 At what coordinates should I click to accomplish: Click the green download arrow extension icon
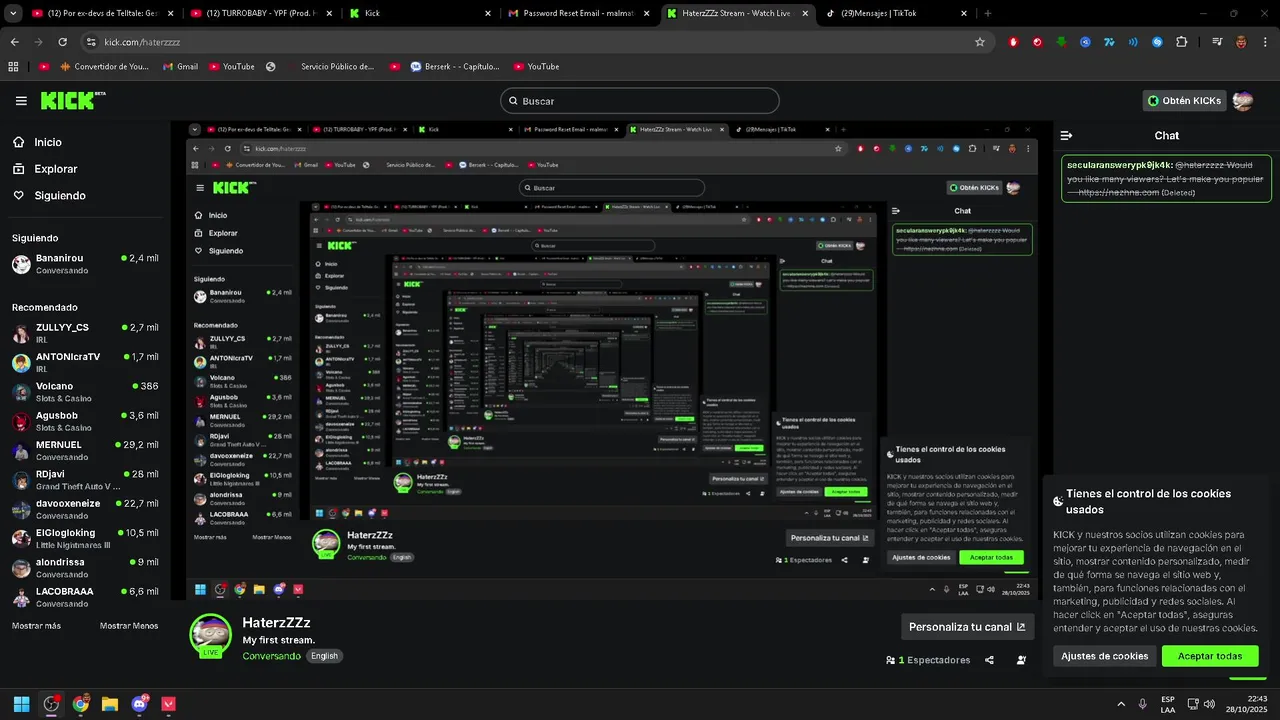(x=1061, y=42)
